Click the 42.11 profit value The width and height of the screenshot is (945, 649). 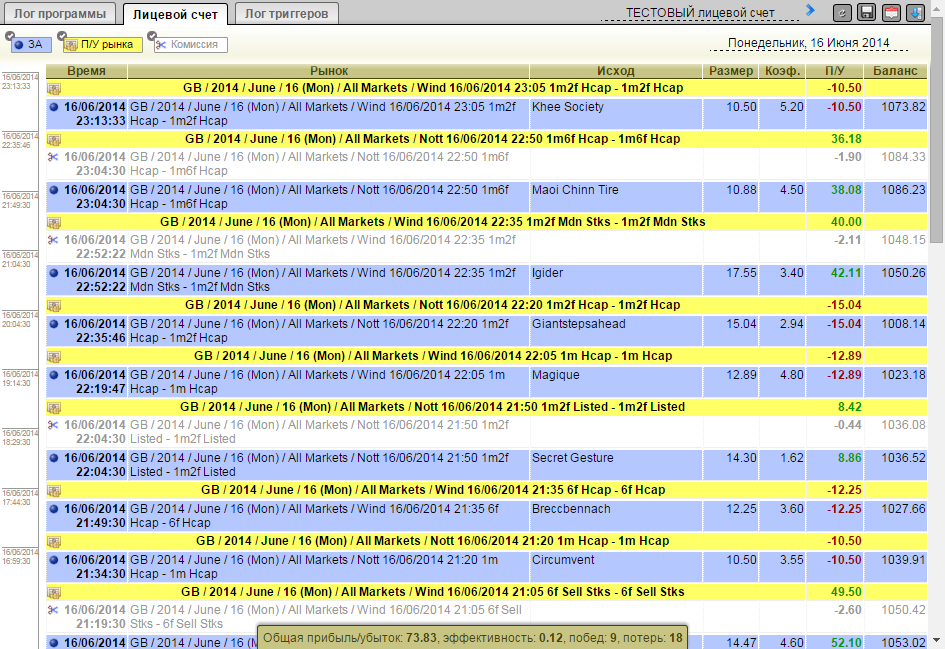[846, 273]
